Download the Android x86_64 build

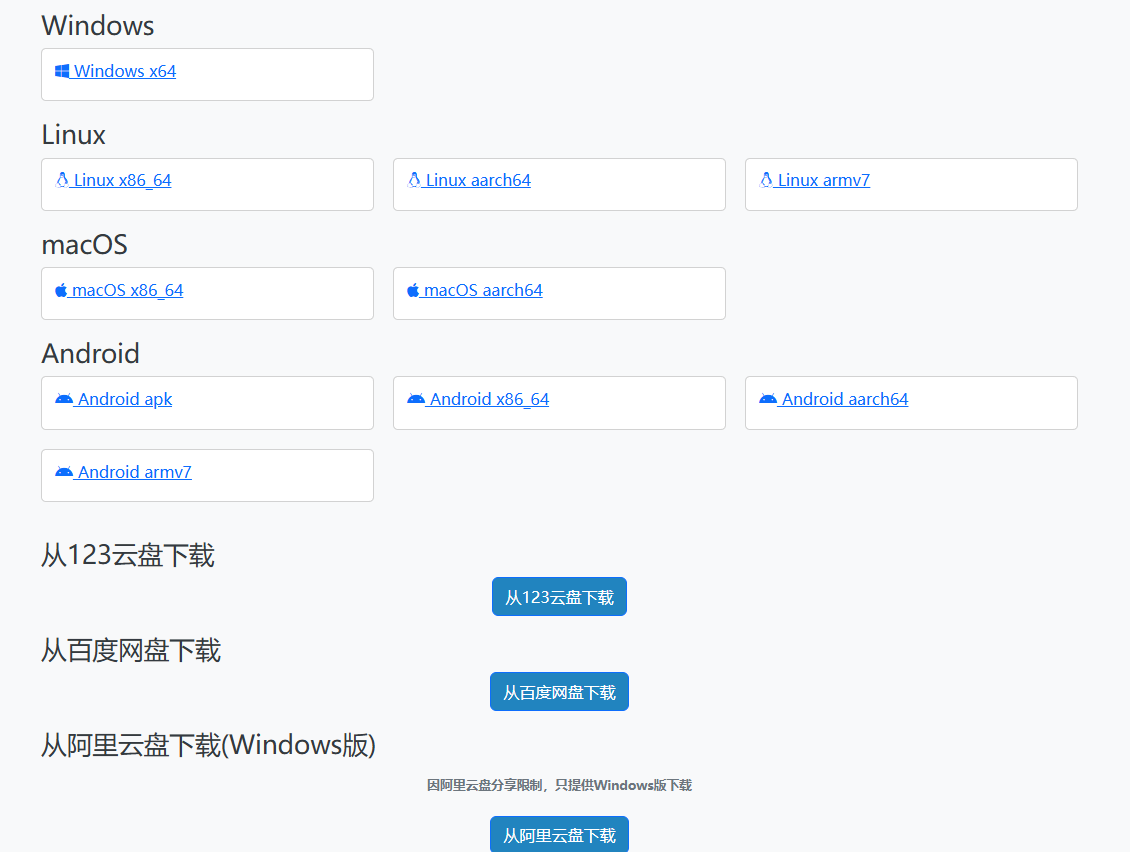[489, 399]
